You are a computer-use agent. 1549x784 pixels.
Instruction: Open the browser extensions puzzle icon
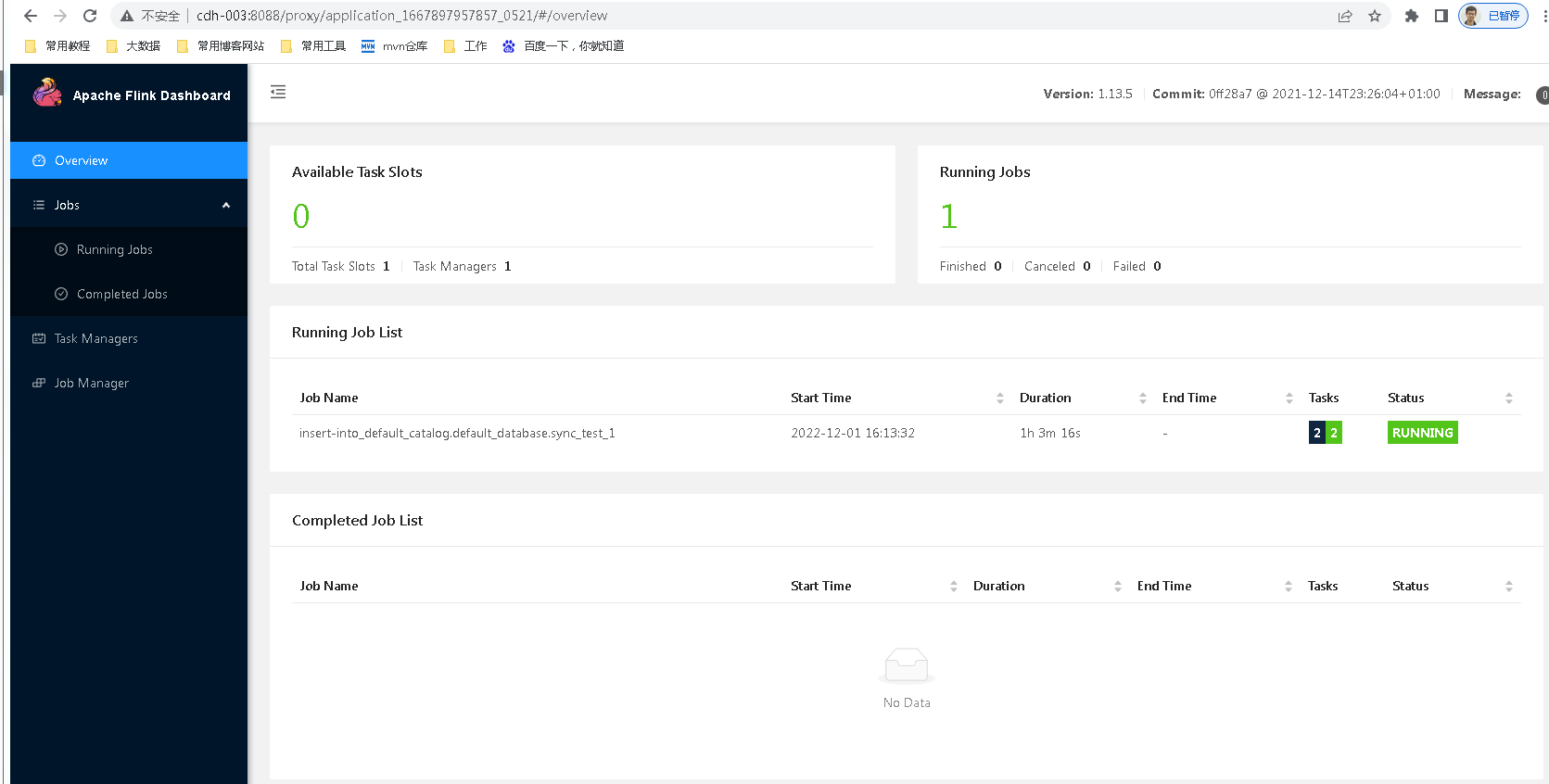1412,16
